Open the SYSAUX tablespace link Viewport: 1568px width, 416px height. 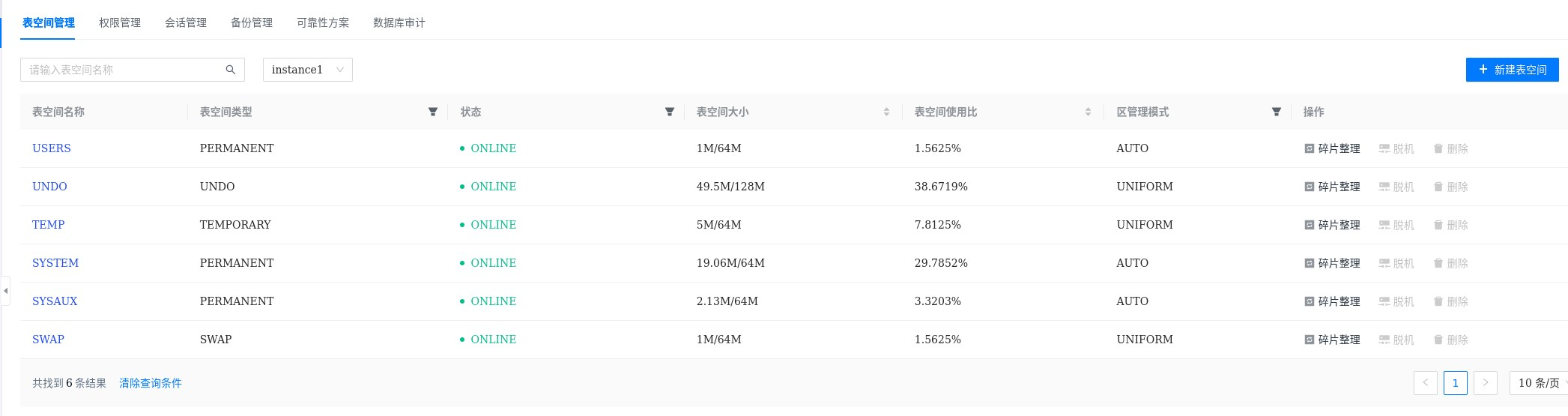coord(55,301)
